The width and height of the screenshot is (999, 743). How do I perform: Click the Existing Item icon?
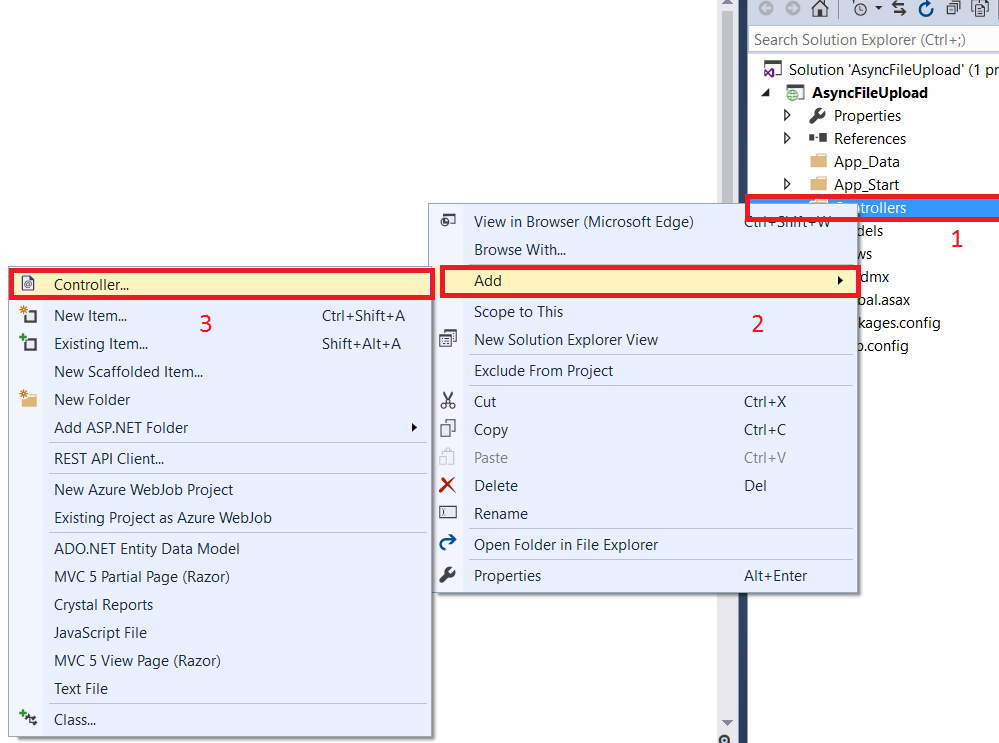[28, 342]
